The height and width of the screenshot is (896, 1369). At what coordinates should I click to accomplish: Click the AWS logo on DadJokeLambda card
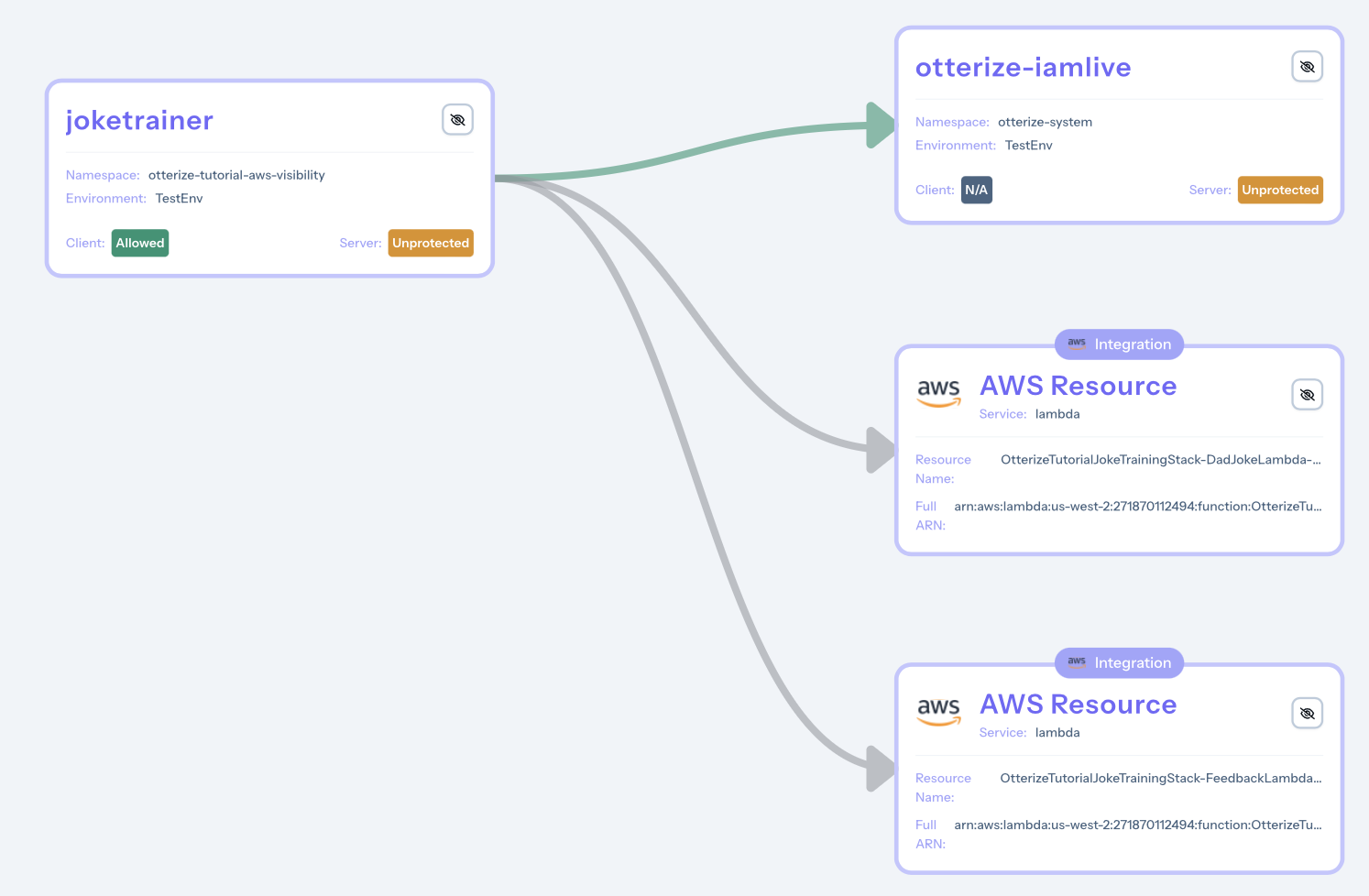[939, 392]
